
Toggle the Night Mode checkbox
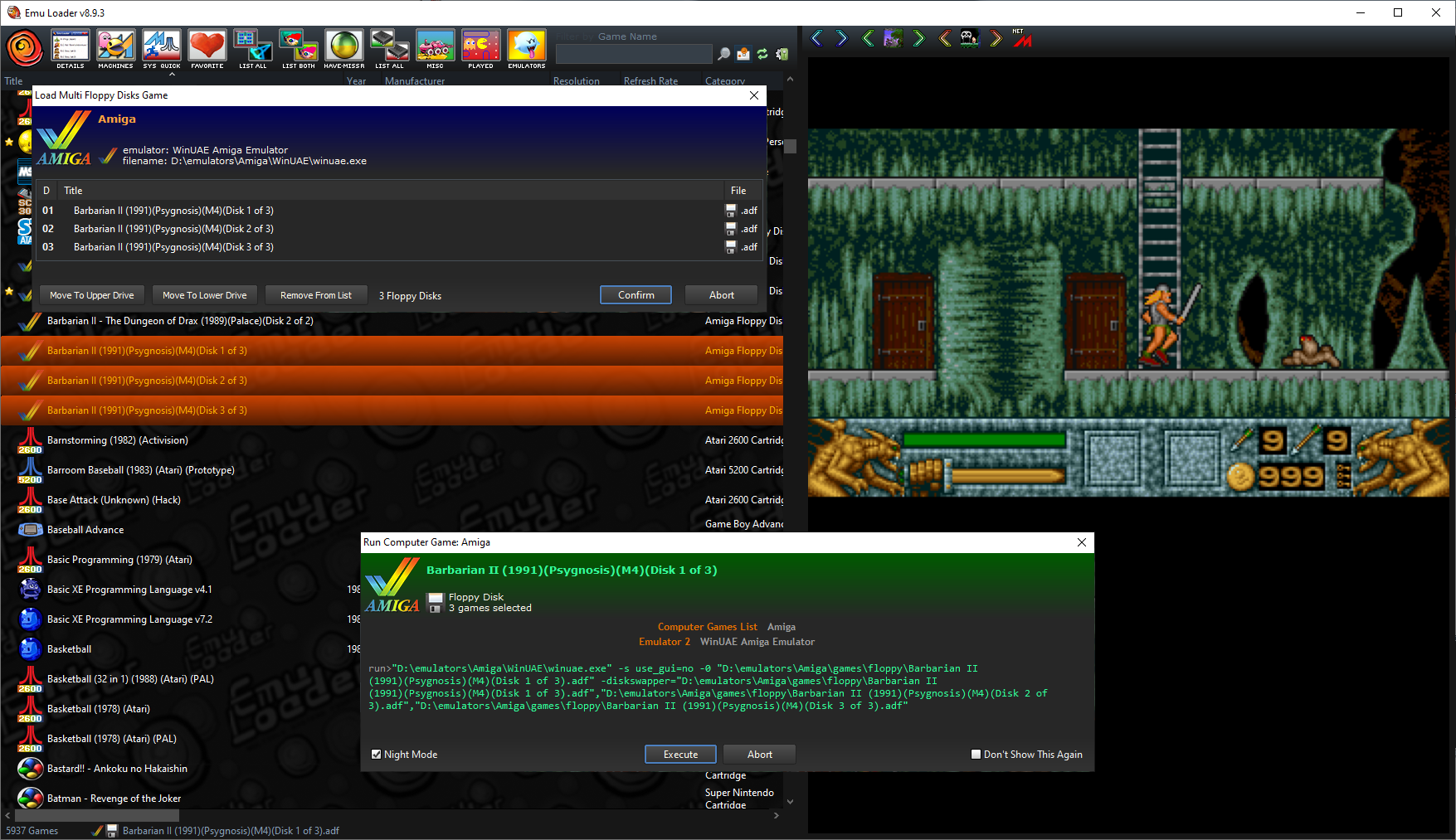pos(377,755)
